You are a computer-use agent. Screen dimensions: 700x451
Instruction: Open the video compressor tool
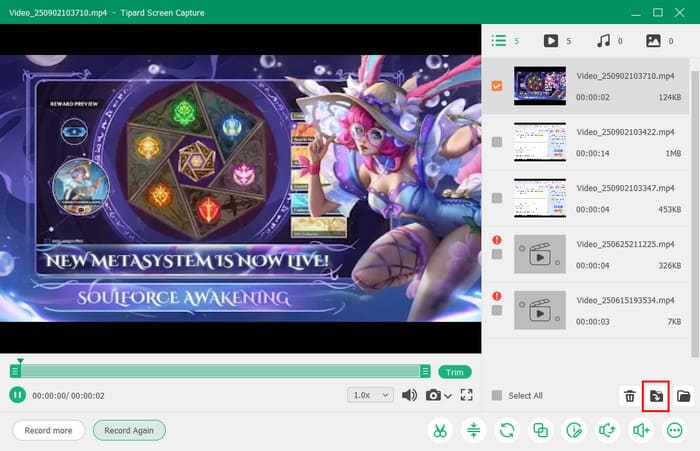point(474,430)
